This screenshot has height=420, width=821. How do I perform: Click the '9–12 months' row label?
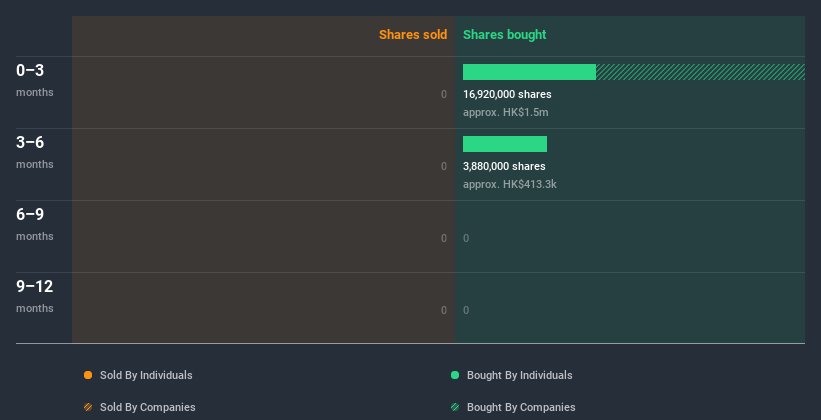point(35,296)
